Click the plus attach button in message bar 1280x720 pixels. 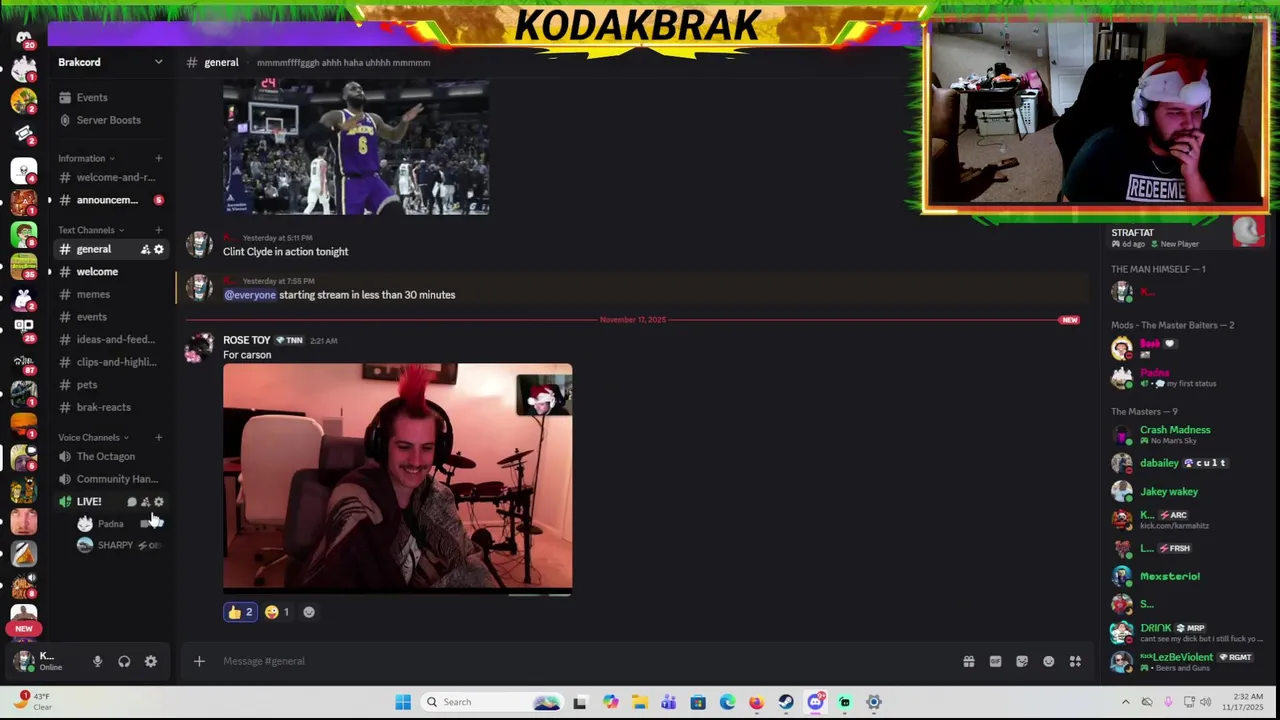(199, 661)
